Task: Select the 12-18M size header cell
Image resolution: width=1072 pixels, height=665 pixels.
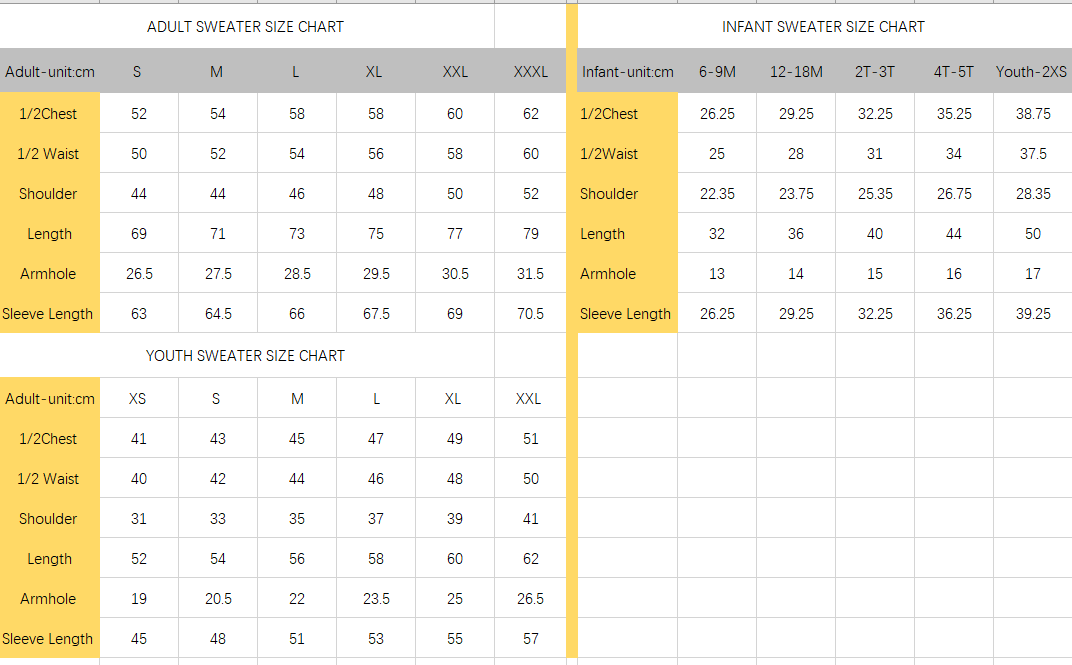Action: (x=796, y=72)
